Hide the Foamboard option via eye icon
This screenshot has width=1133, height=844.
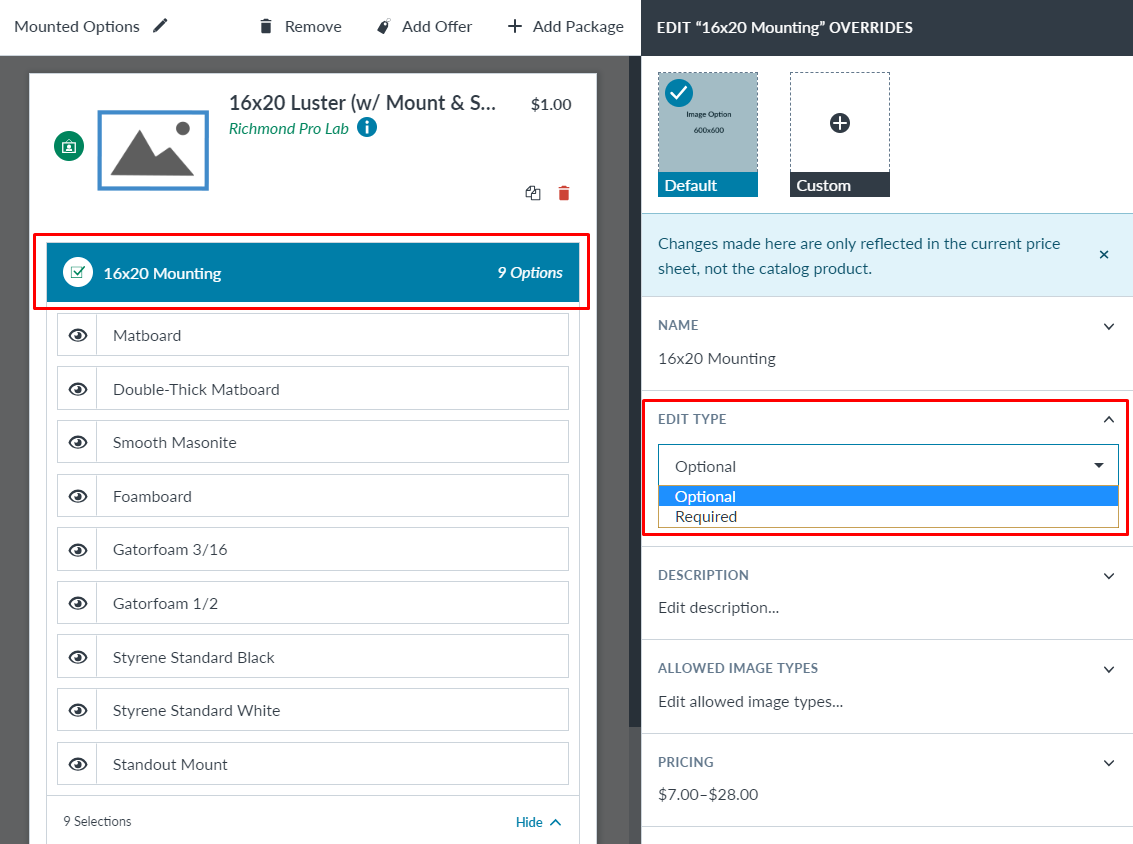pos(78,496)
